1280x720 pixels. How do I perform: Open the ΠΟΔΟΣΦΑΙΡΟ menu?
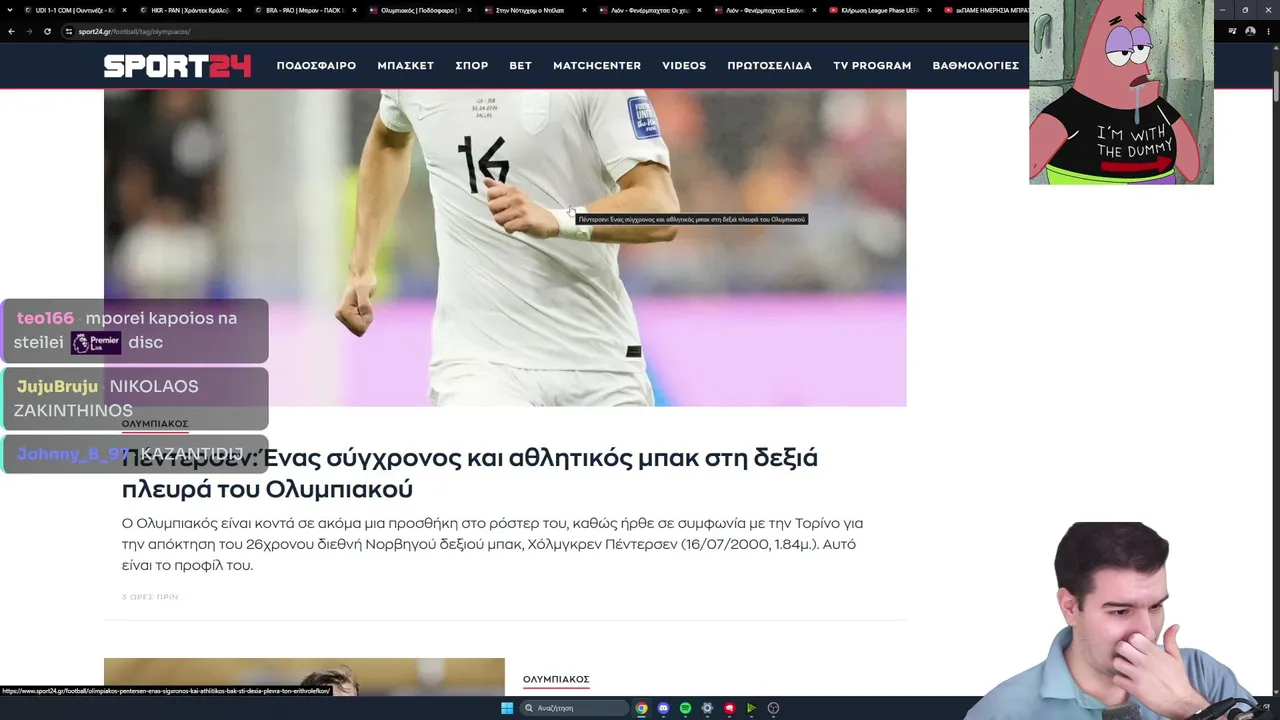tap(316, 66)
